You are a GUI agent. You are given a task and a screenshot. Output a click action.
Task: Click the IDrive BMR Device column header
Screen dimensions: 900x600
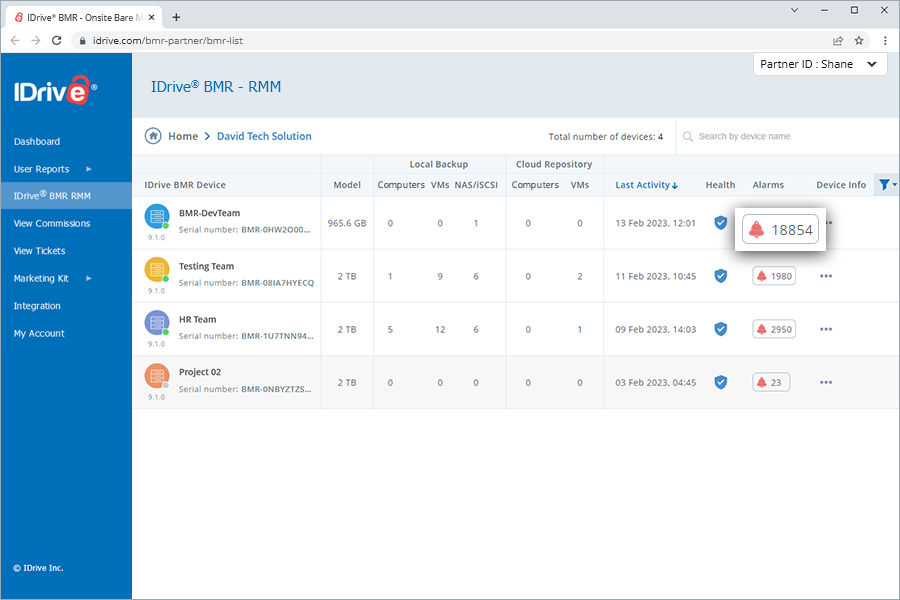click(x=185, y=185)
